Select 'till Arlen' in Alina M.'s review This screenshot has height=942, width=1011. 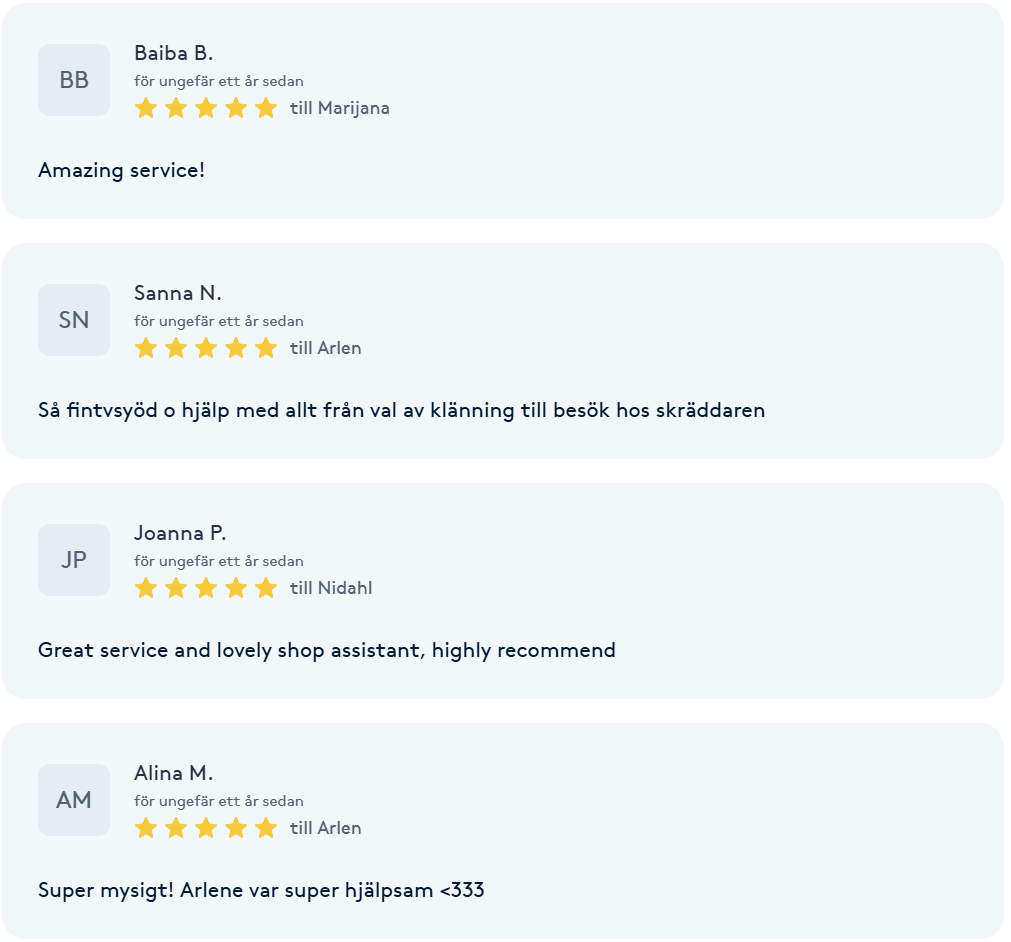pos(326,827)
